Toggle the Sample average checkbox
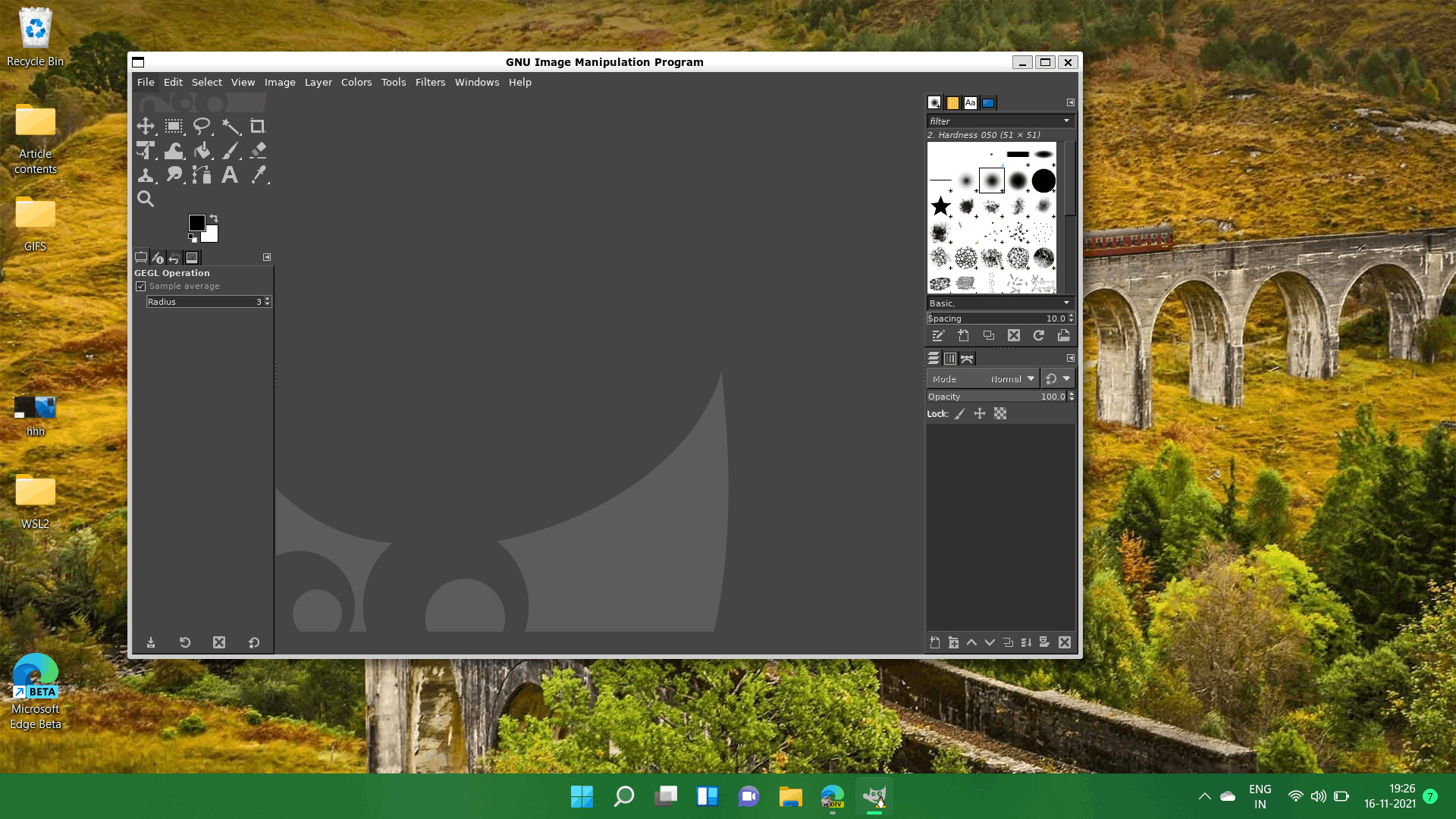This screenshot has width=1456, height=819. pos(141,286)
